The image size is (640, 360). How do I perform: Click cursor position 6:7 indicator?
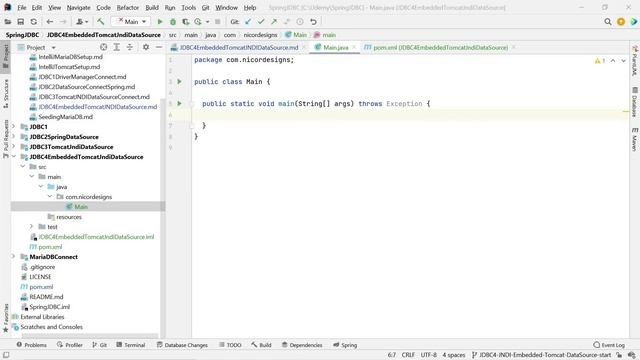pyautogui.click(x=391, y=355)
